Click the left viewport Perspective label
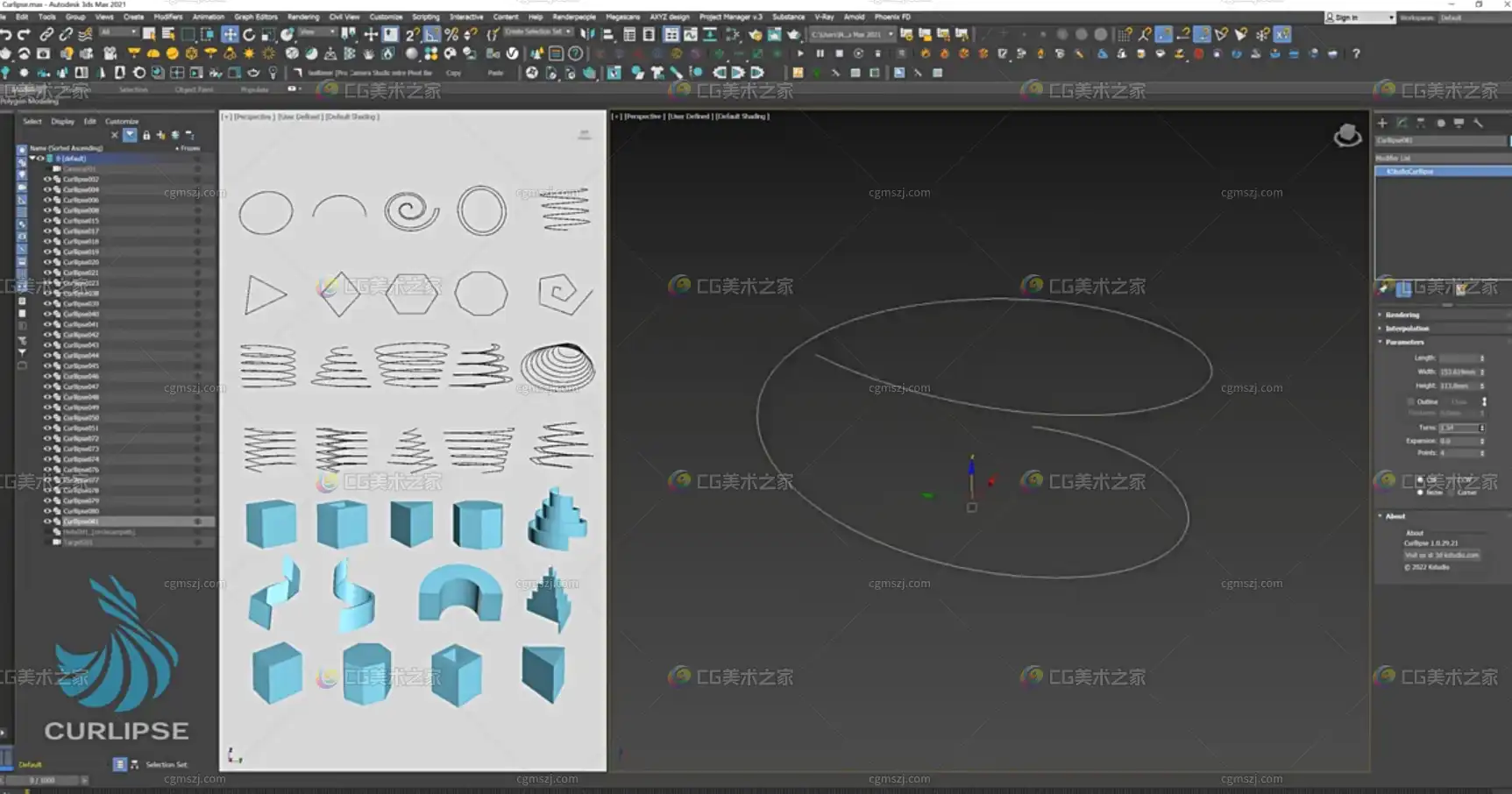Screen dimensions: 1512x794 (254, 117)
